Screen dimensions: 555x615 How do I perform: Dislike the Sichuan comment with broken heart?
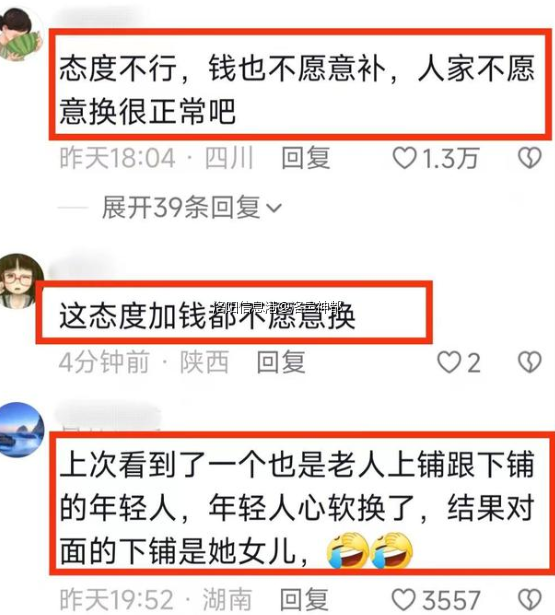coord(530,158)
